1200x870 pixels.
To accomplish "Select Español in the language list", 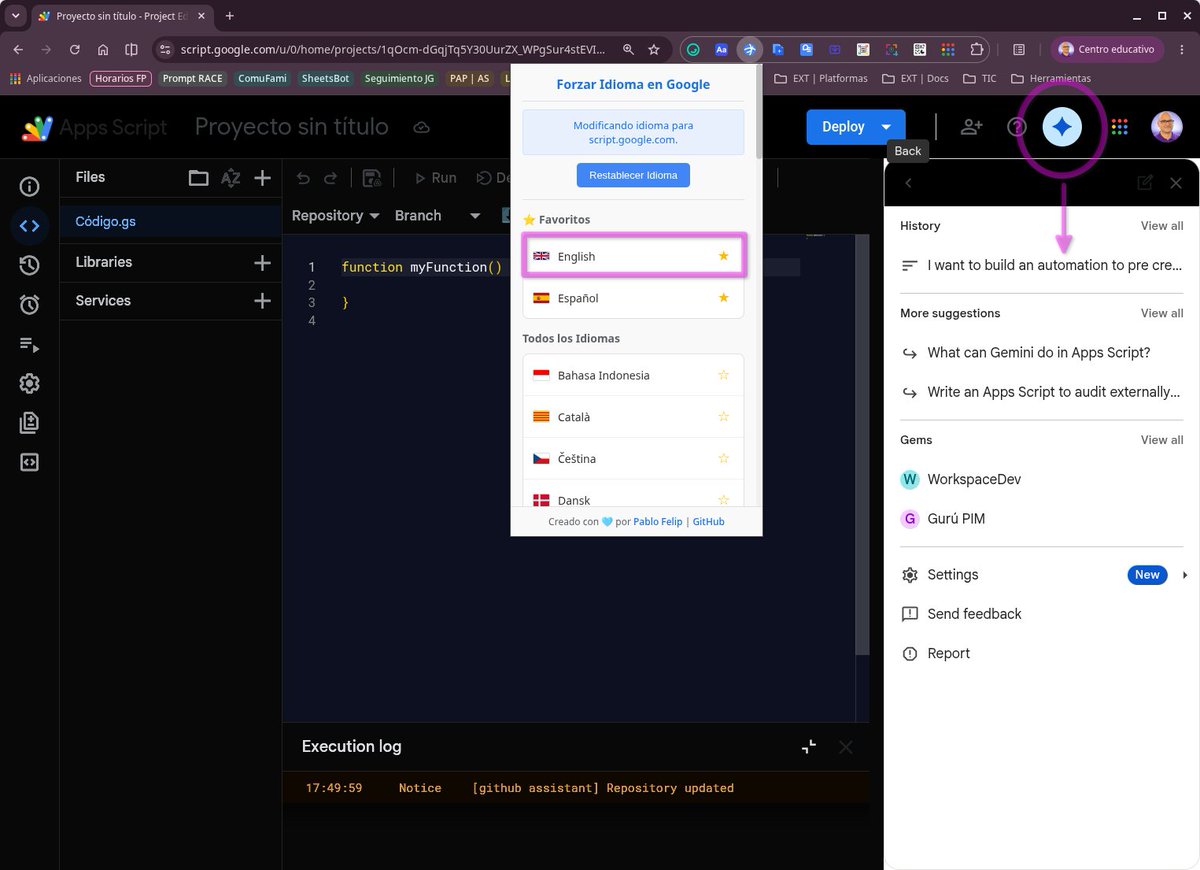I will coord(633,298).
